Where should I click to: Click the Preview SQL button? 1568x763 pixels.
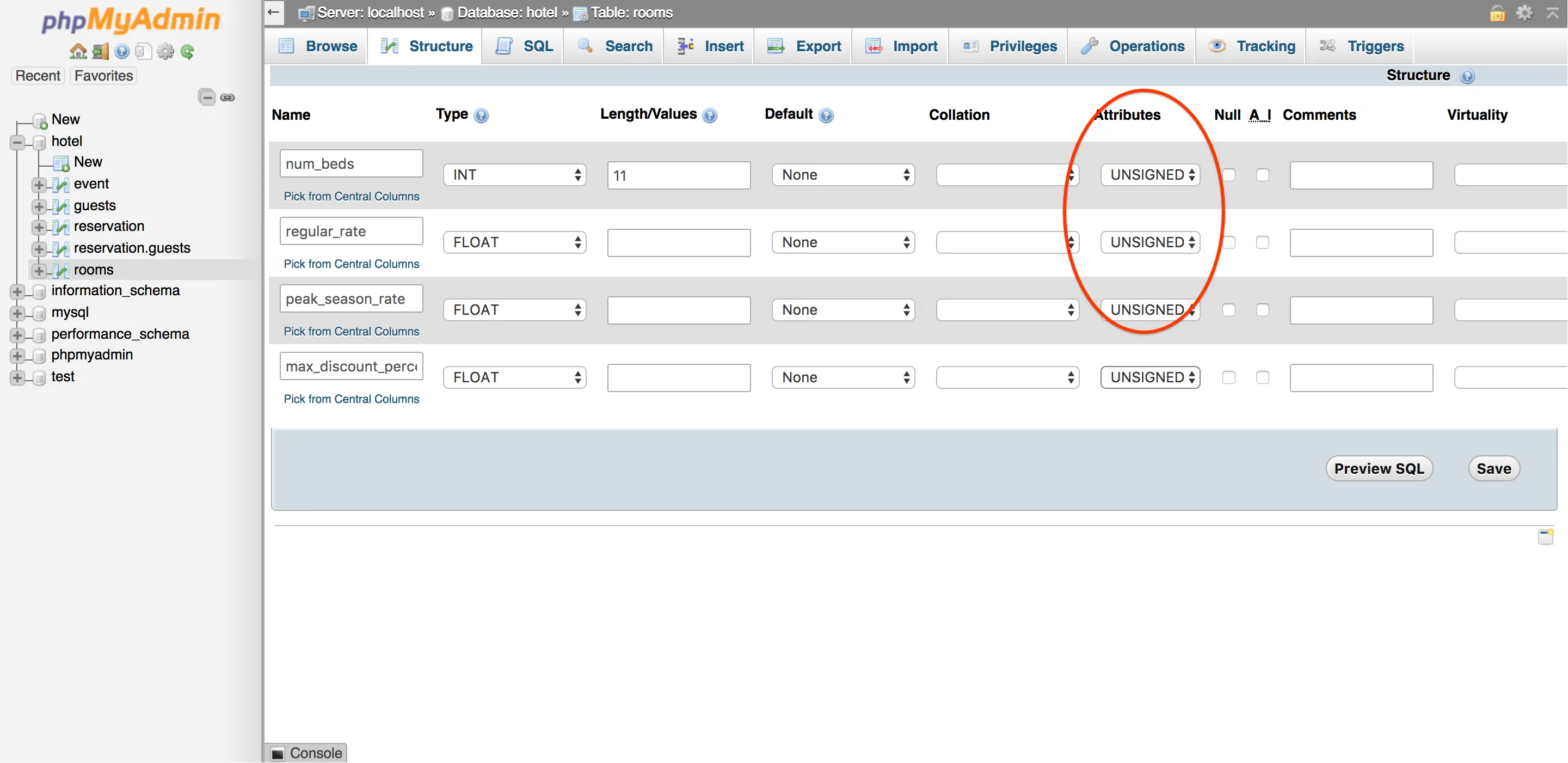tap(1379, 469)
